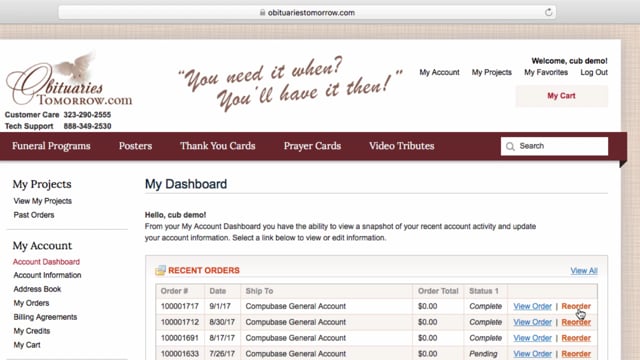Open Address Book in sidebar

point(37,289)
